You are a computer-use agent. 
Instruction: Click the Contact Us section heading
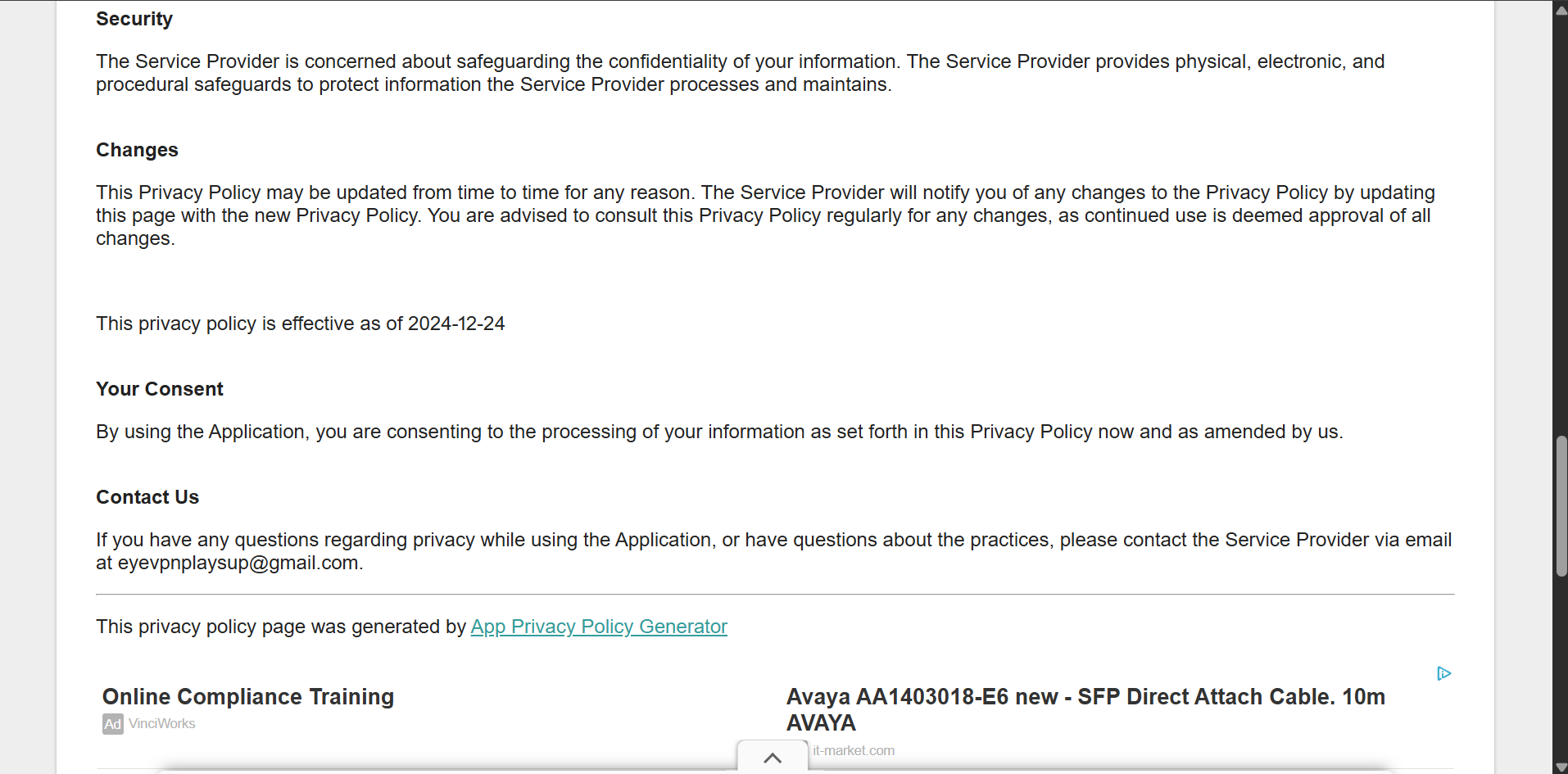[147, 496]
